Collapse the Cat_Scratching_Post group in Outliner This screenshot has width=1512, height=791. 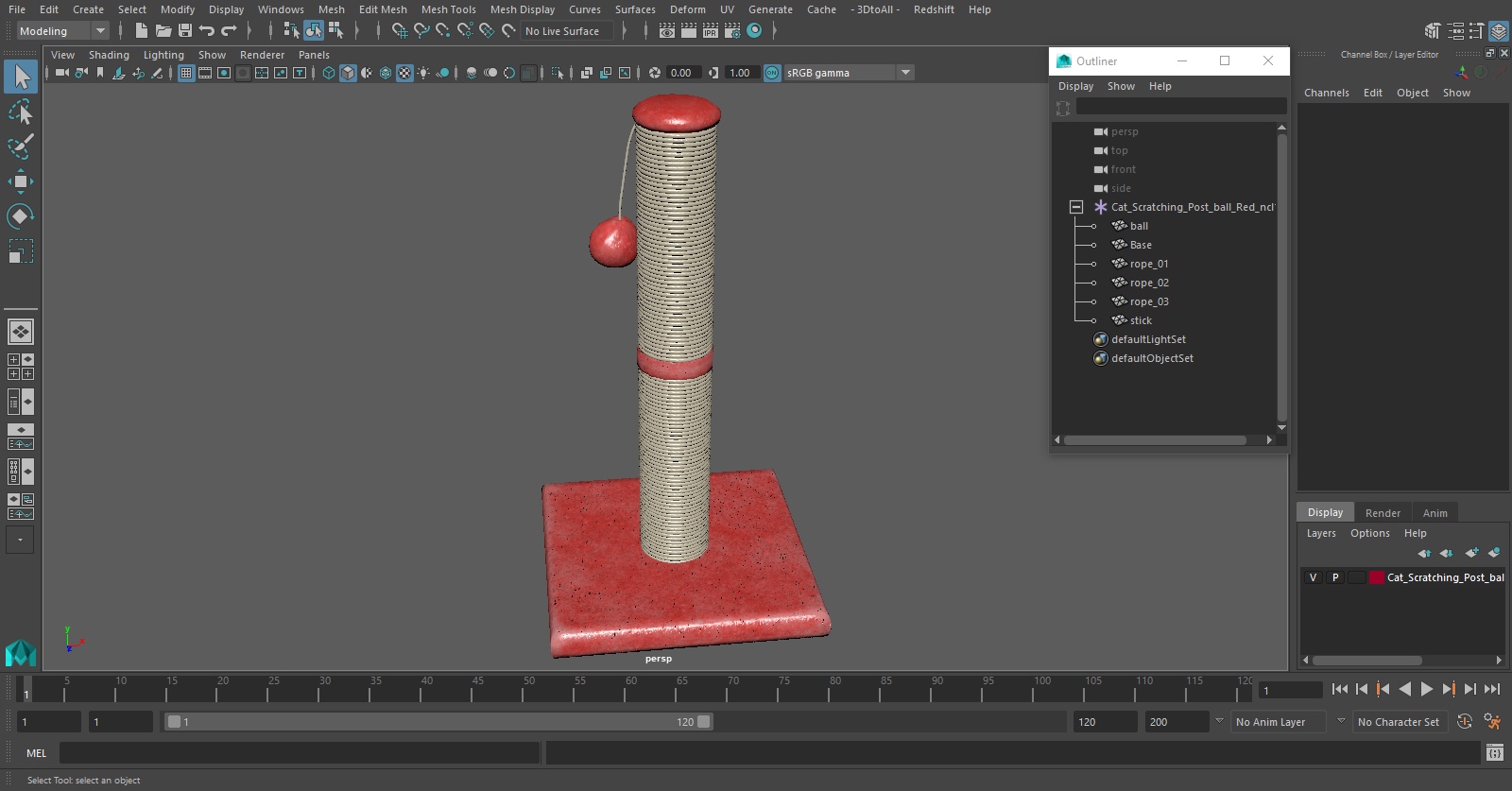tap(1075, 207)
